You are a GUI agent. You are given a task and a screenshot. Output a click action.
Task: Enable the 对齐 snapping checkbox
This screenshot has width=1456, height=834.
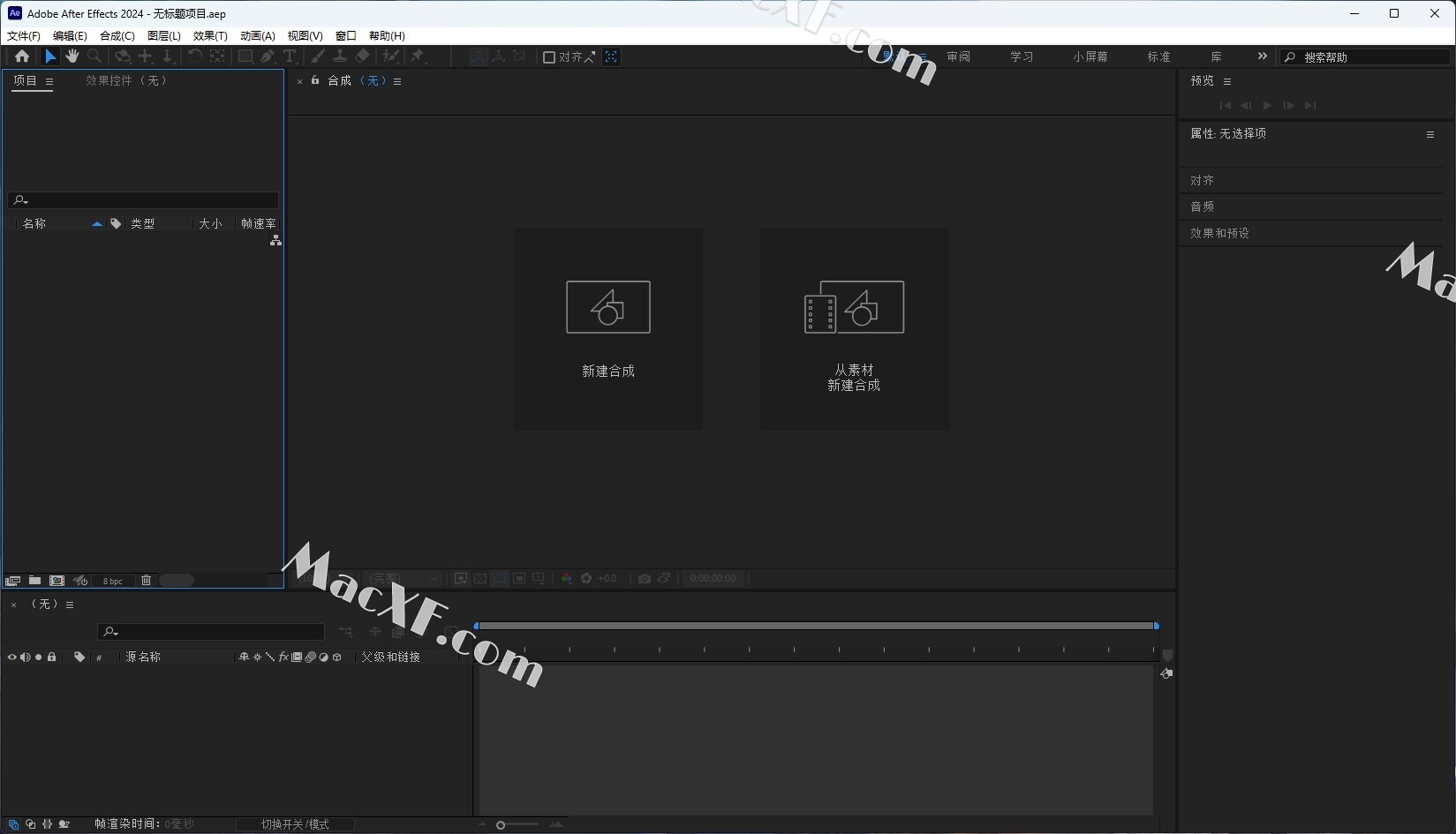pos(549,57)
